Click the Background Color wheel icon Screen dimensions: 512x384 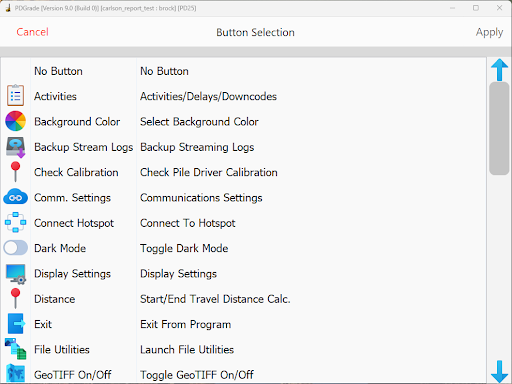point(15,121)
